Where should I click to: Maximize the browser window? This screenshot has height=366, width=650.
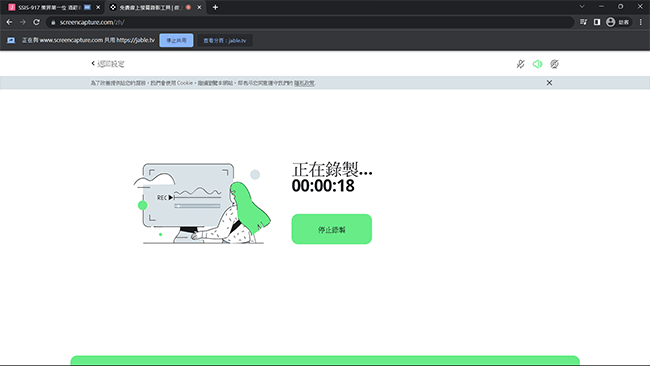point(621,7)
